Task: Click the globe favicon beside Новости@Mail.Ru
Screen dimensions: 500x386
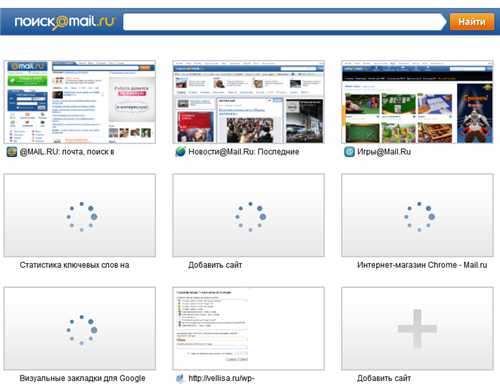Action: click(x=180, y=152)
